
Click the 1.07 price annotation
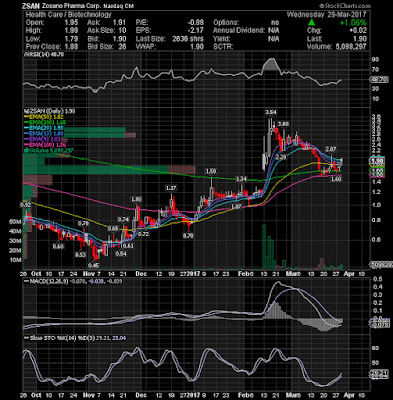pos(236,206)
